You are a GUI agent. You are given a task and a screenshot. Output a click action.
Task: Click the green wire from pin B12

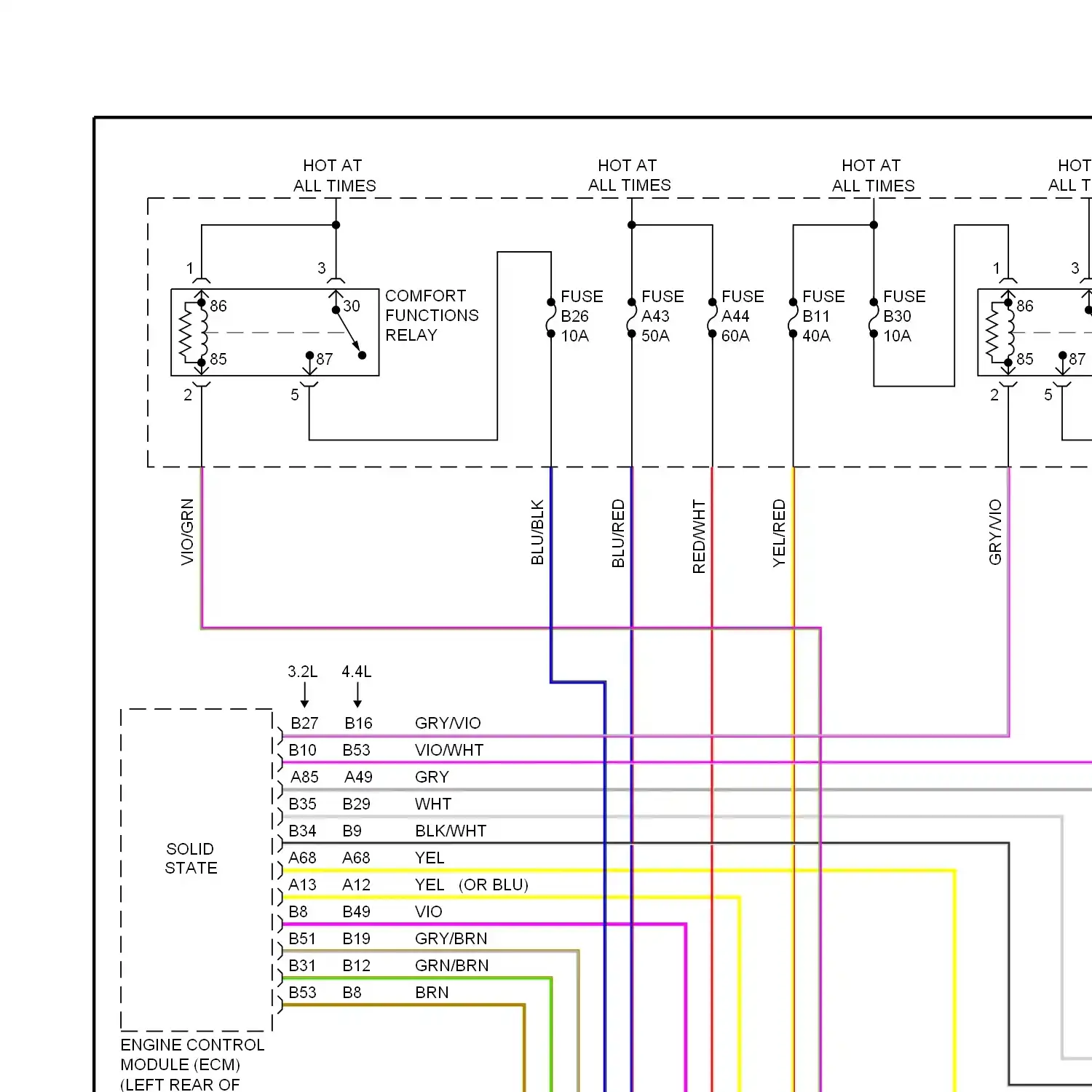(417, 978)
